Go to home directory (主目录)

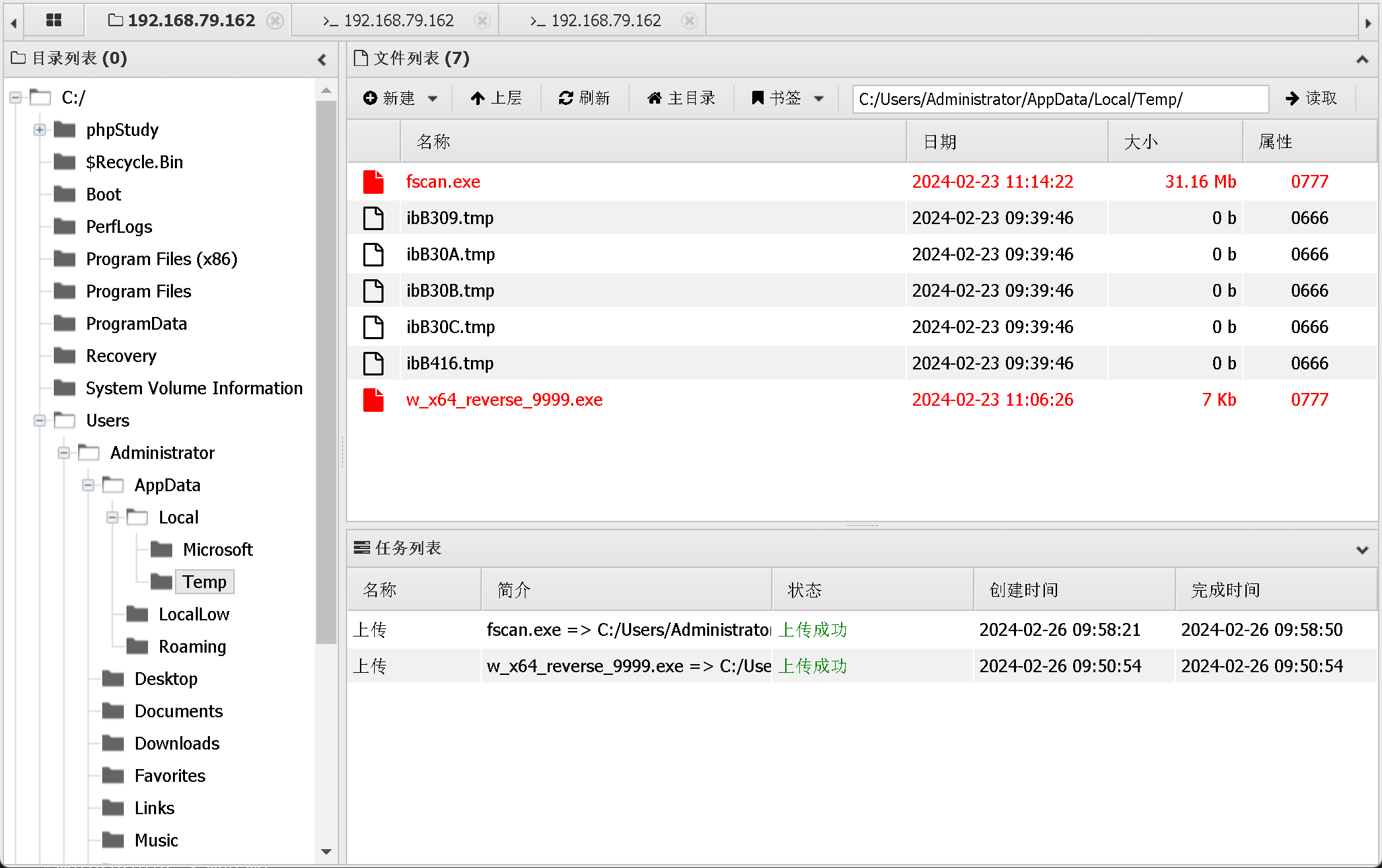click(x=681, y=98)
